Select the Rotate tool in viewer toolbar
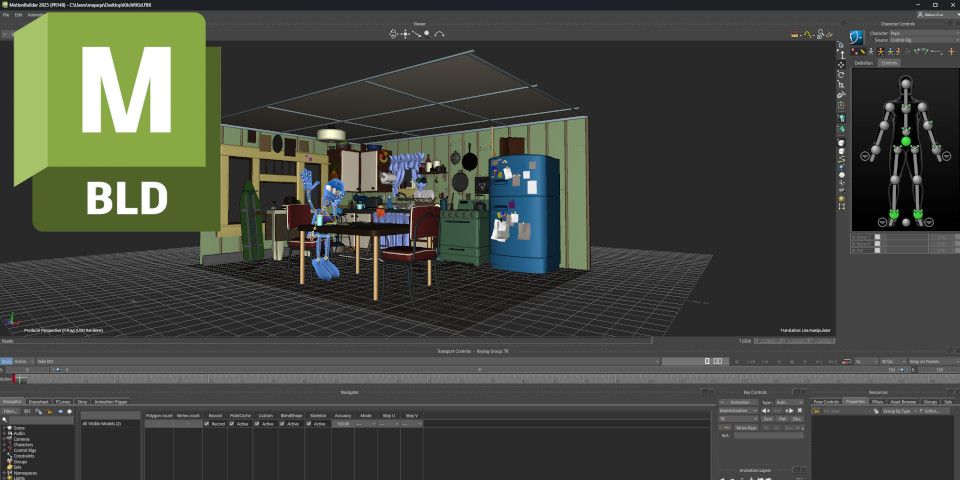 (842, 75)
